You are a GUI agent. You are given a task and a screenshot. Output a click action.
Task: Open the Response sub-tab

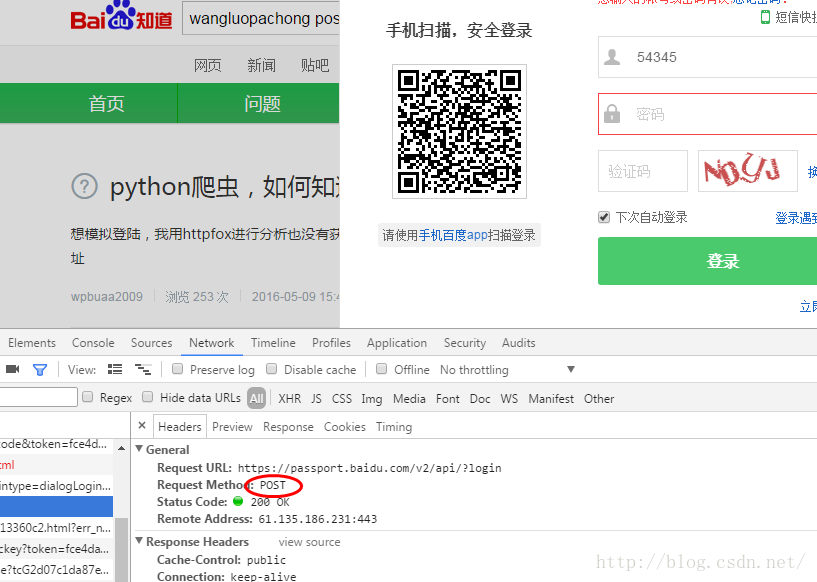[288, 427]
